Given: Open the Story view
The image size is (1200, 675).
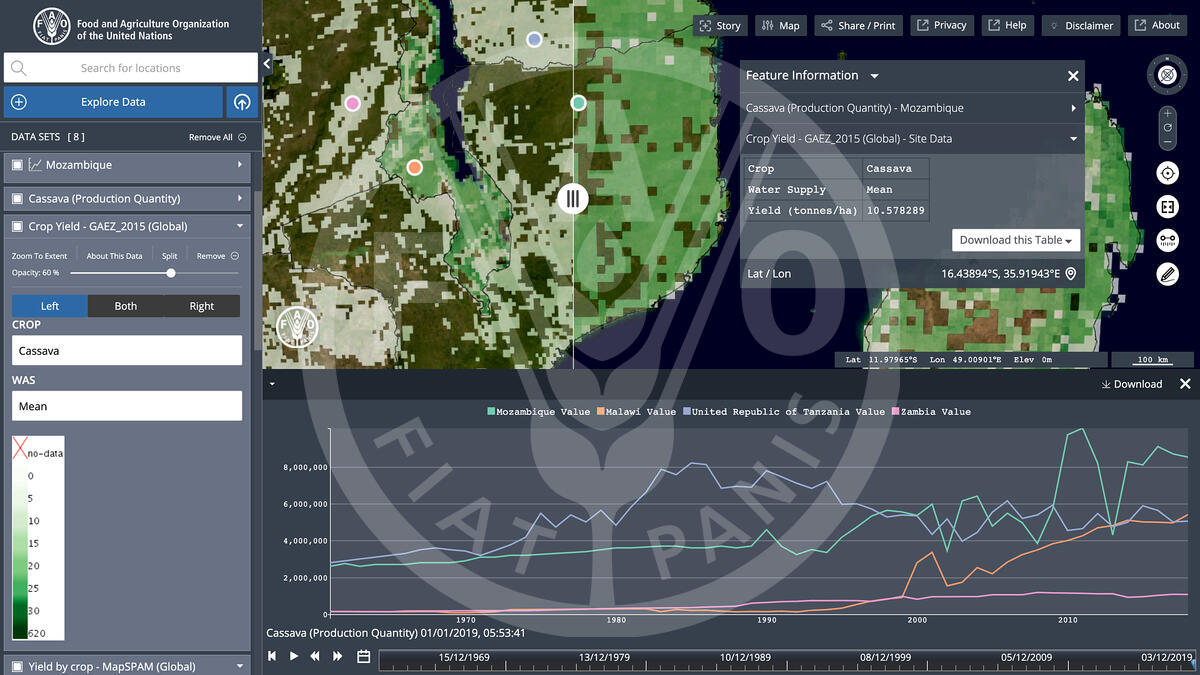Looking at the screenshot, I should pyautogui.click(x=720, y=25).
